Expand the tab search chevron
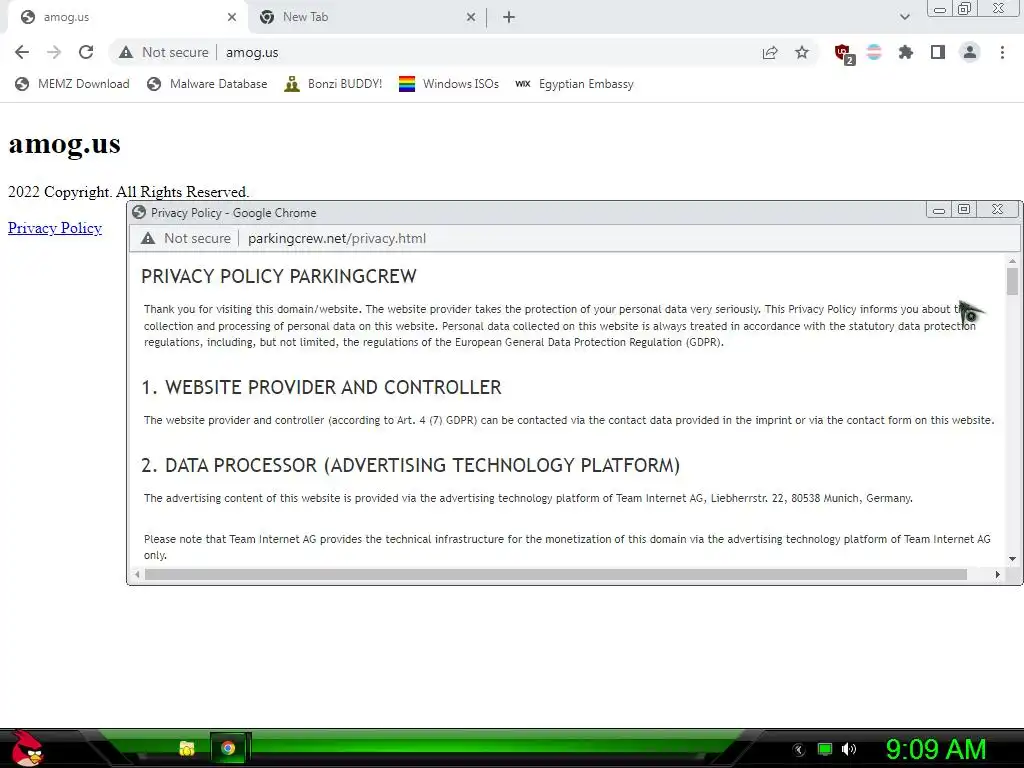Viewport: 1024px width, 768px height. (x=904, y=17)
